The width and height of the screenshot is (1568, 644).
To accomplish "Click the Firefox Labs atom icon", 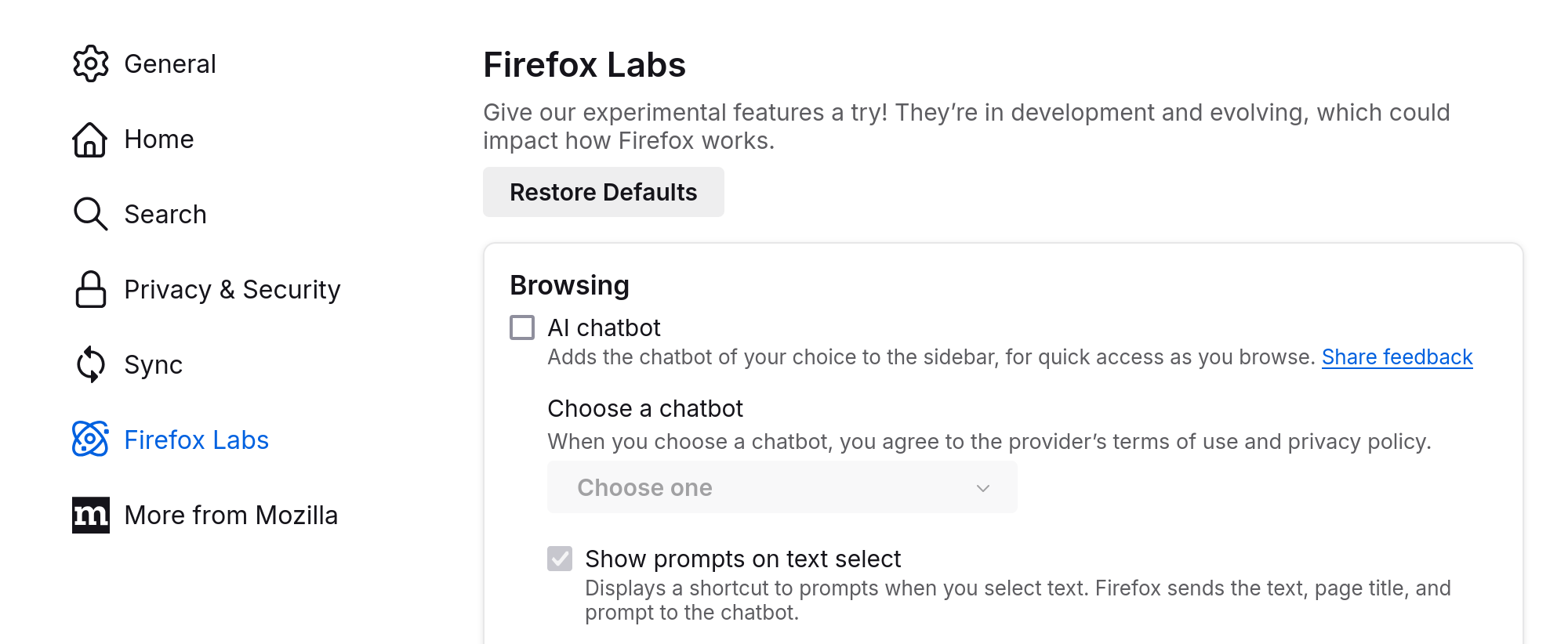I will [x=91, y=440].
